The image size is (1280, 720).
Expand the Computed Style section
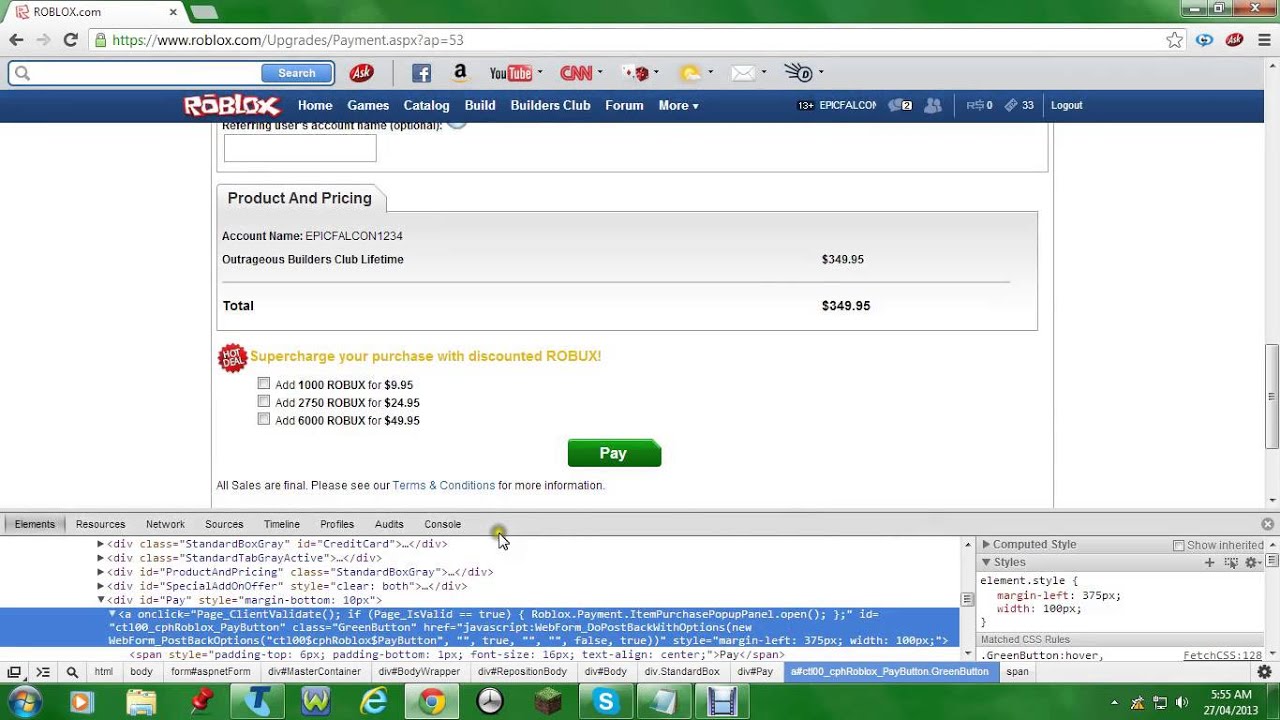(x=986, y=545)
